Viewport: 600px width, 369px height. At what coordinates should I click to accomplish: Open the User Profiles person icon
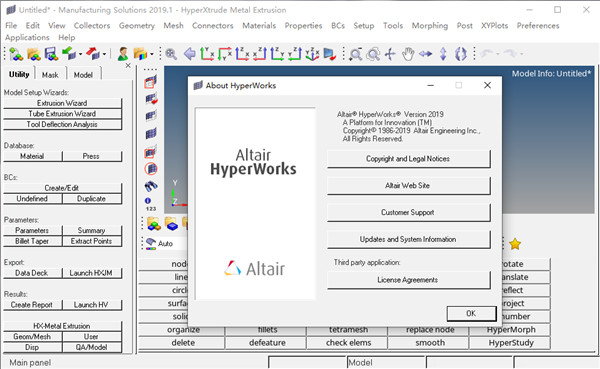point(123,54)
